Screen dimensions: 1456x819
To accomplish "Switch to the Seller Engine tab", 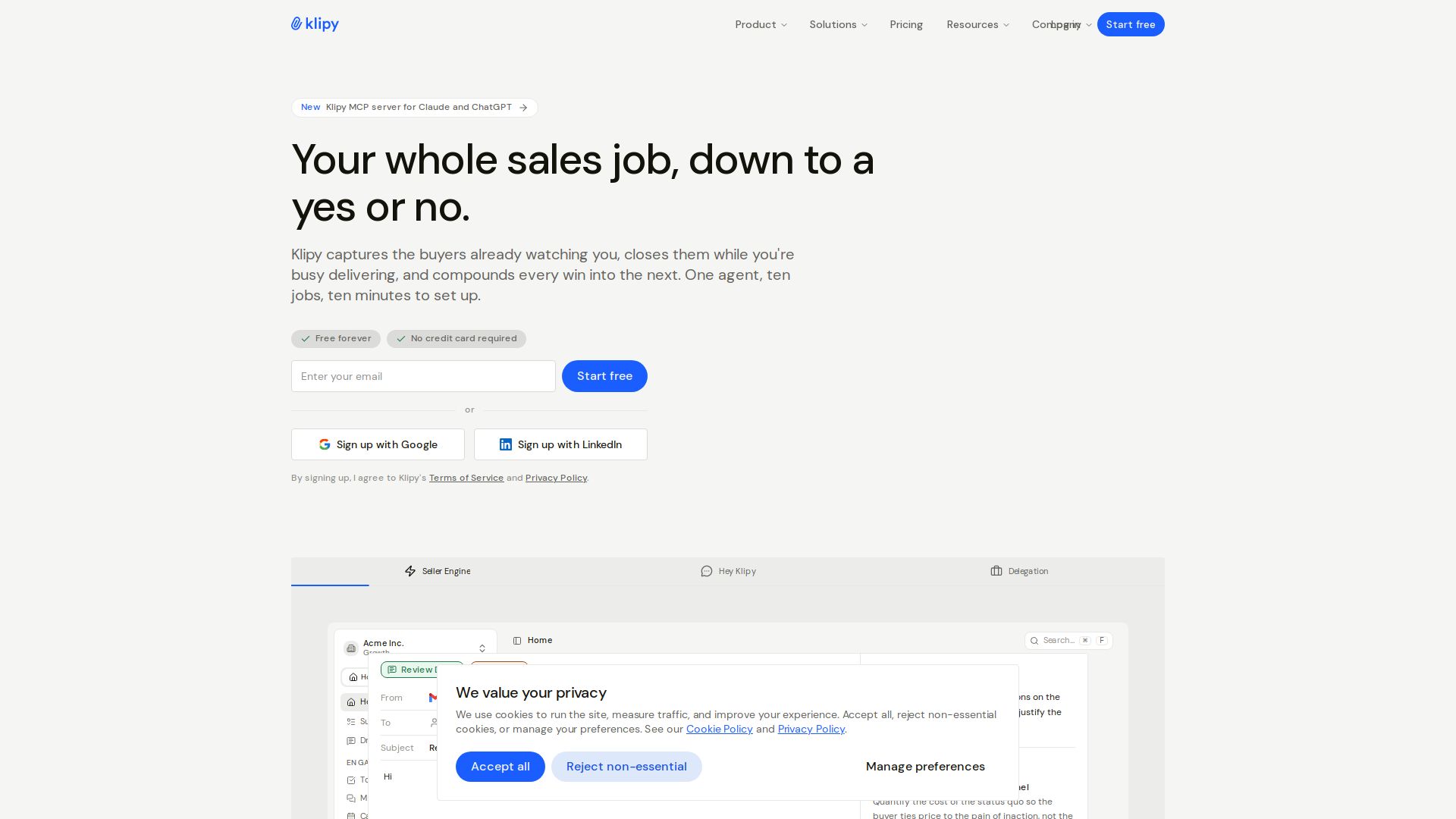I will [437, 571].
